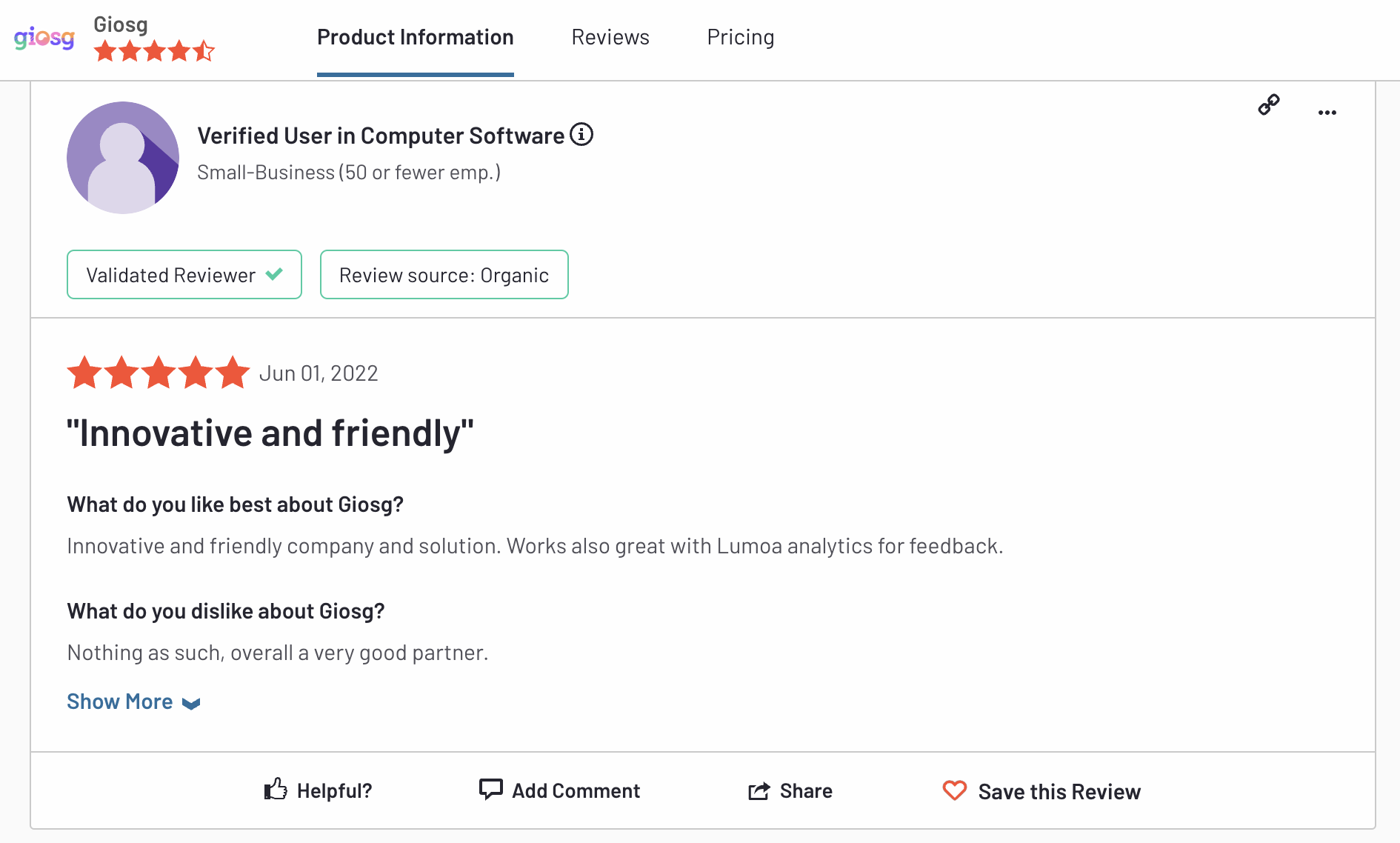Click the Giosg logo icon
Viewport: 1400px width, 843px height.
[x=44, y=37]
